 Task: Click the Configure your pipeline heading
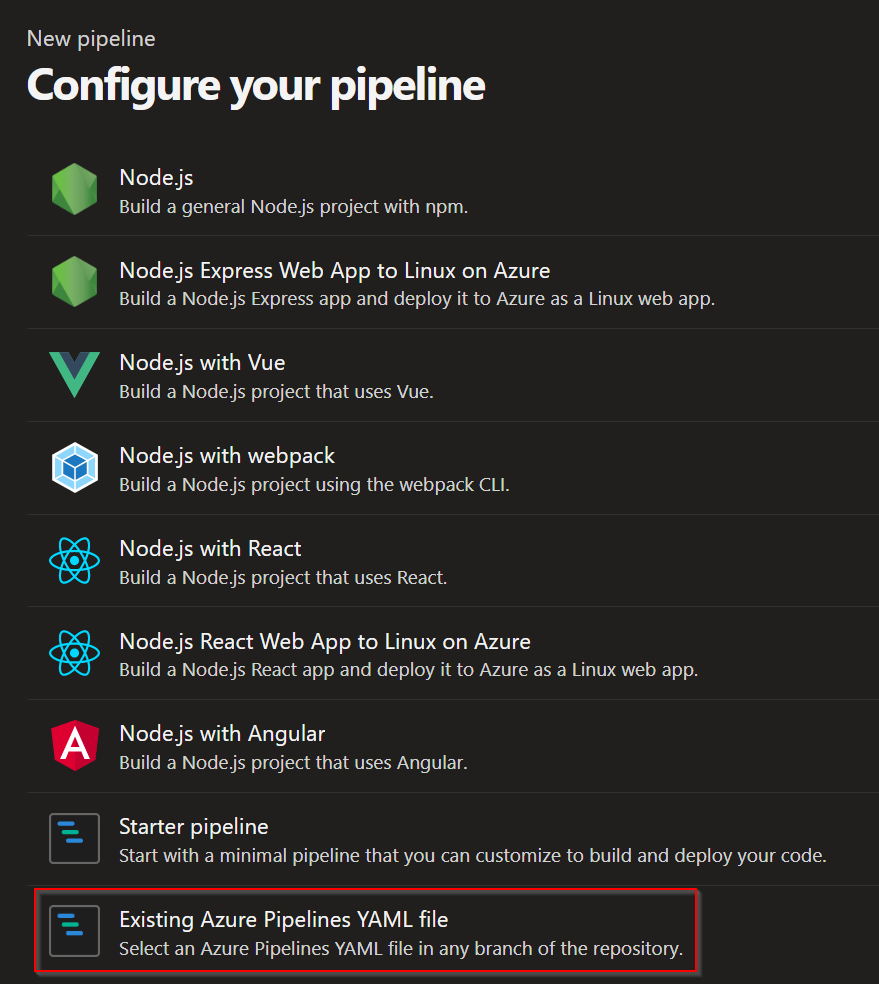(255, 86)
